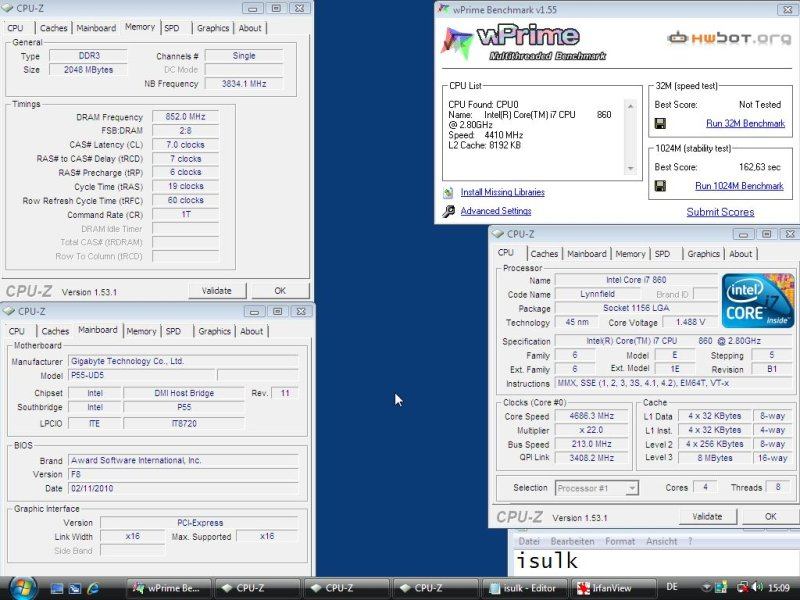Click the P55-UD5 model field
Screen dimensions: 800x600
pyautogui.click(x=141, y=376)
